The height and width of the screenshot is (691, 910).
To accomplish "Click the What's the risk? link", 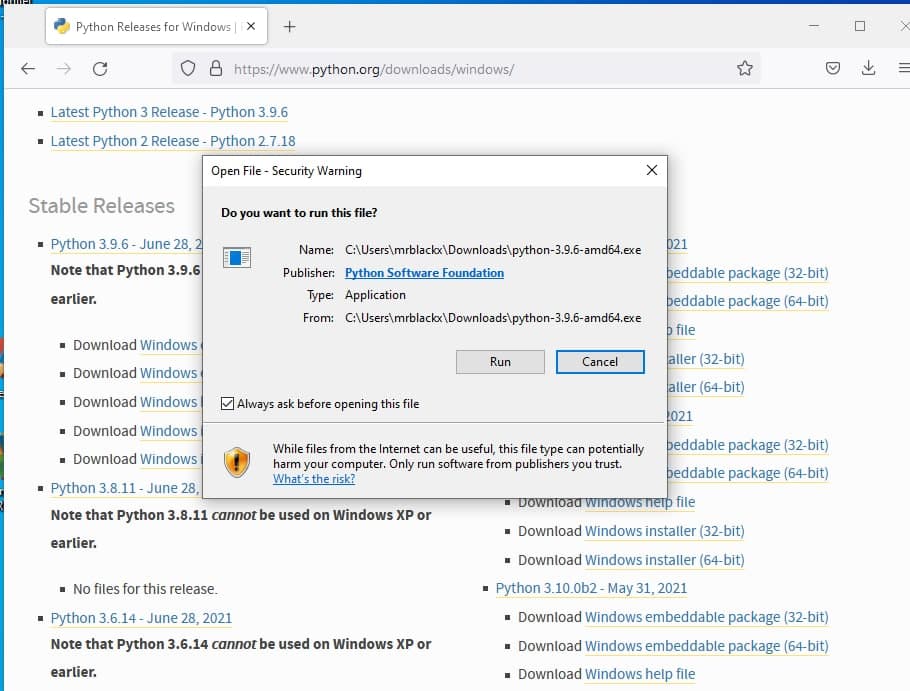I will click(x=313, y=479).
